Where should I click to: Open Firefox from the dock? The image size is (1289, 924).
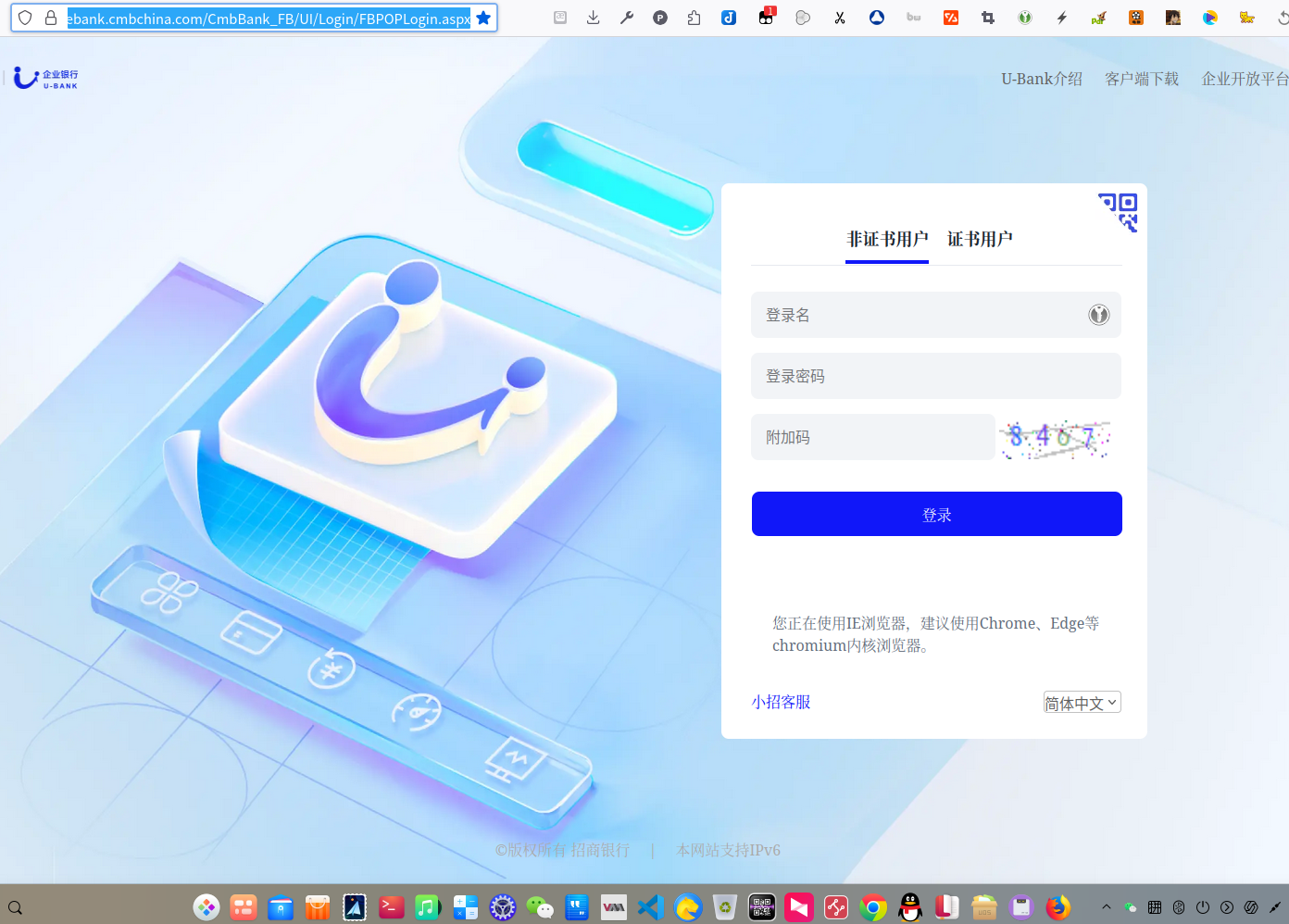click(1058, 907)
